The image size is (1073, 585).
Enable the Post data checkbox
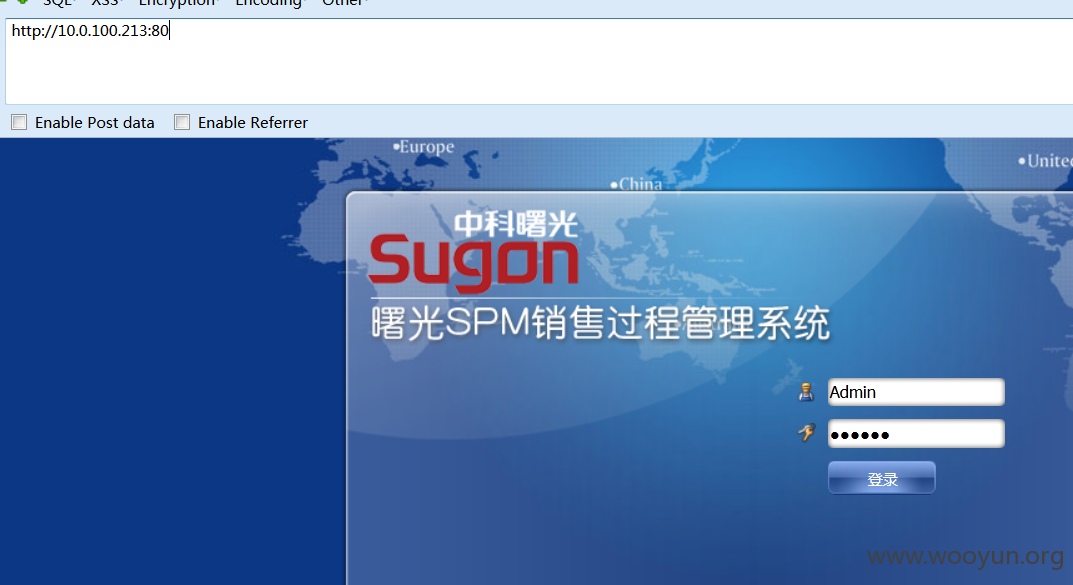pos(19,122)
